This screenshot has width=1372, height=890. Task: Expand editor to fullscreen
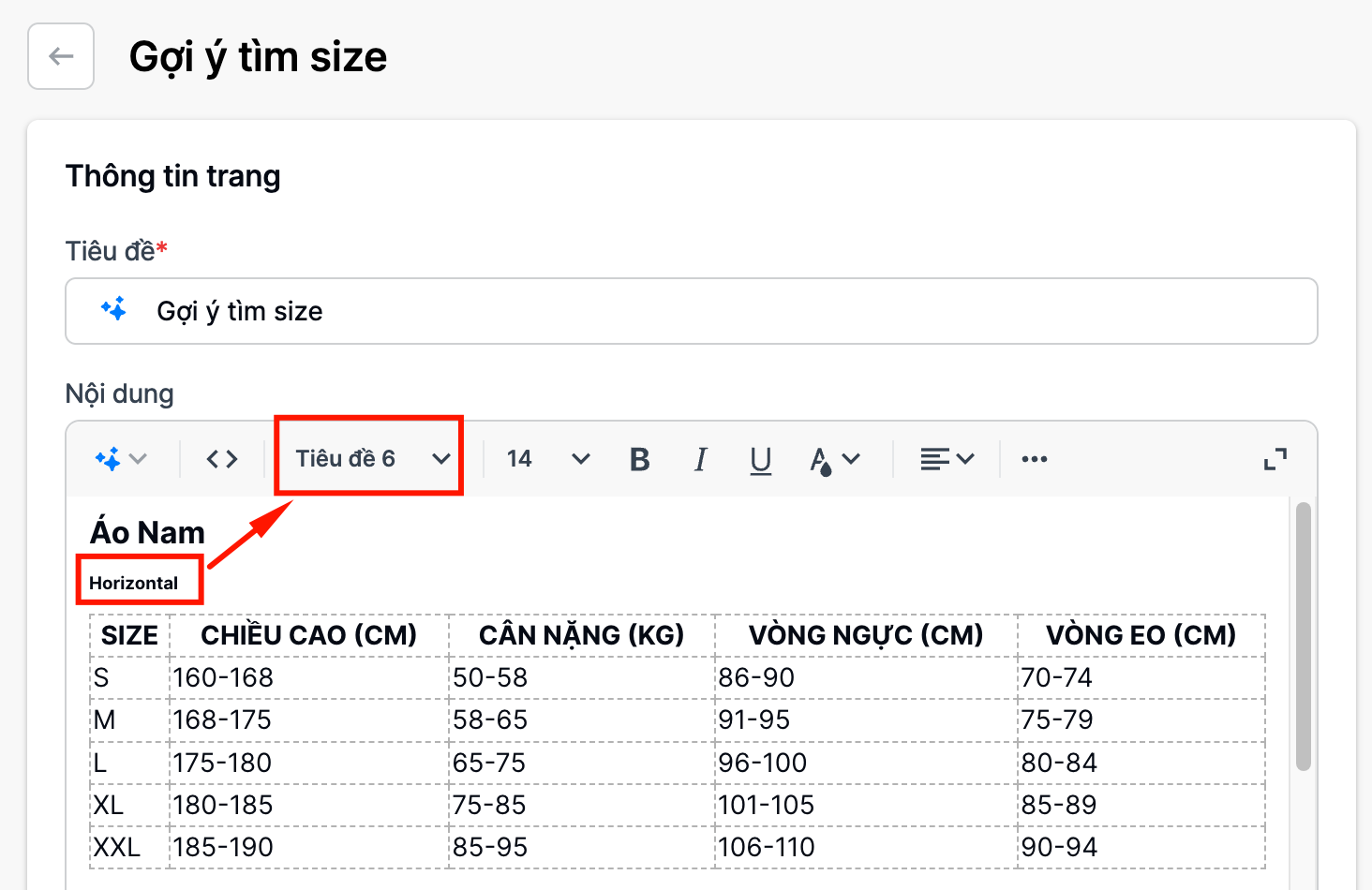[x=1275, y=459]
